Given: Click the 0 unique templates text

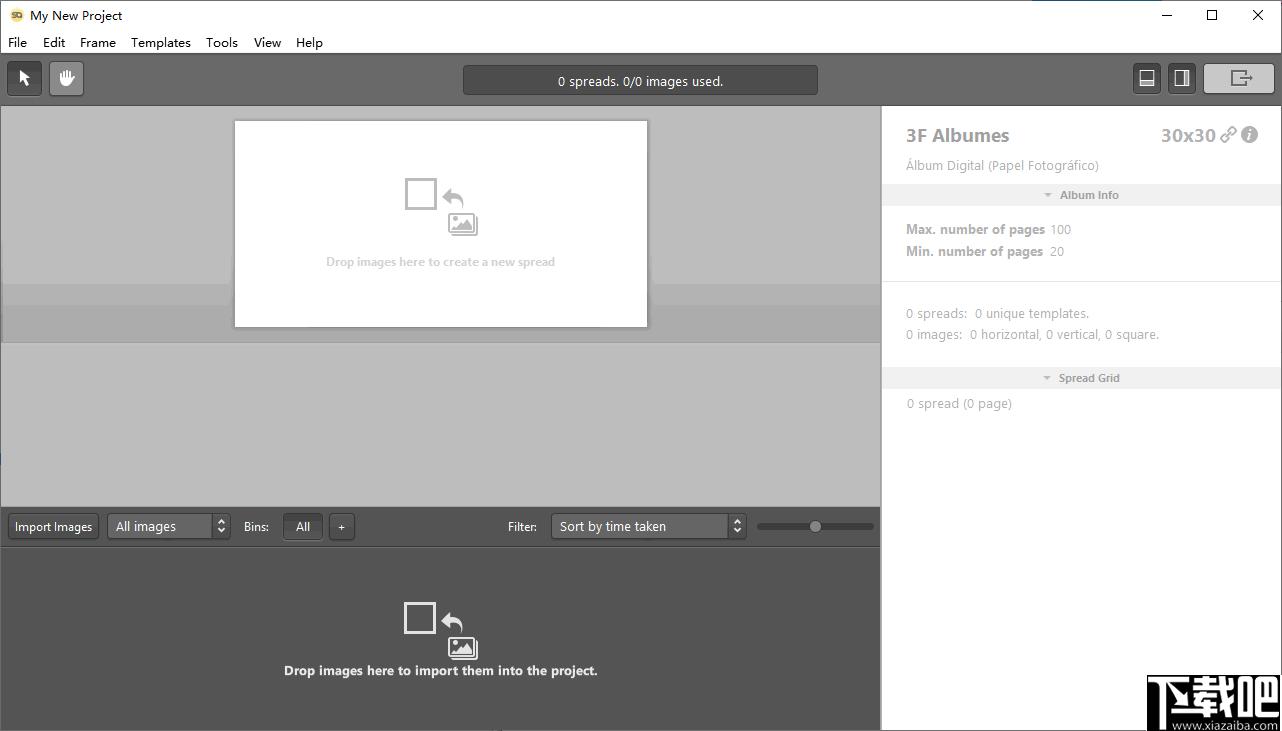Looking at the screenshot, I should click(x=1032, y=314).
